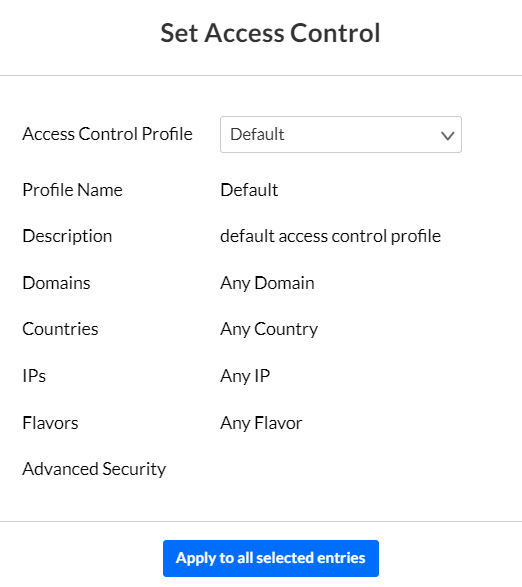This screenshot has height=587, width=522.
Task: Click the Description label
Action: click(x=67, y=236)
